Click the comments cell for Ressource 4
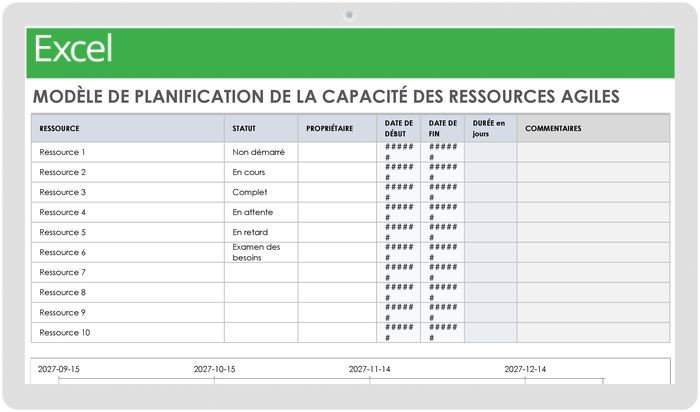This screenshot has height=412, width=700. point(593,212)
